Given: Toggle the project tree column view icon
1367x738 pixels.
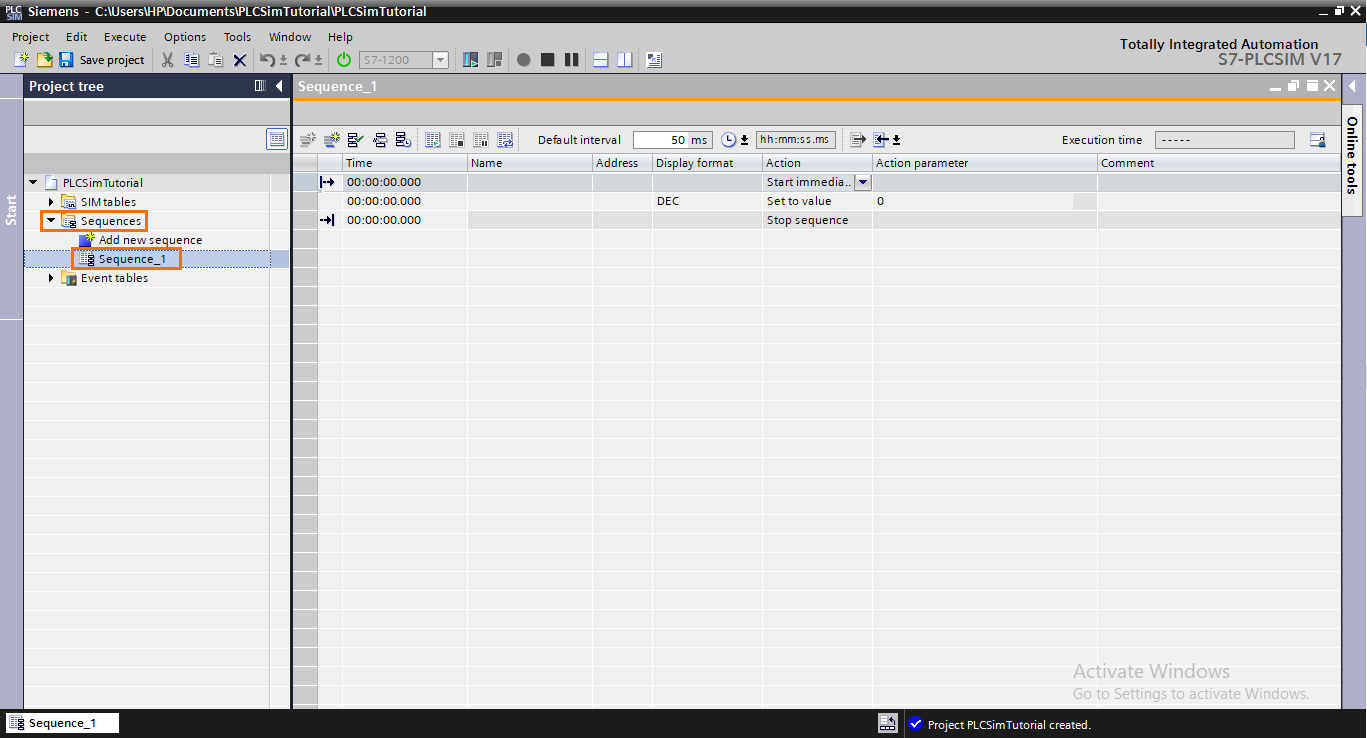Looking at the screenshot, I should [x=260, y=86].
